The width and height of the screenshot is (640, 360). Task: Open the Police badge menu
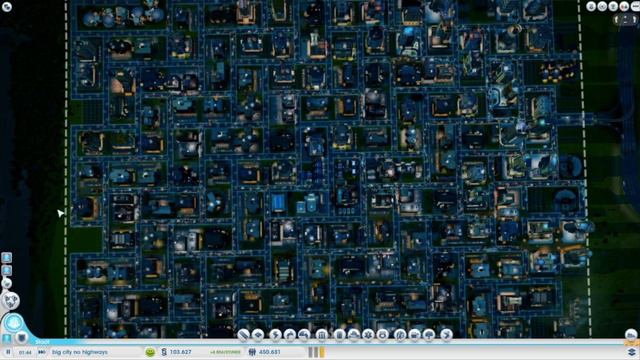tap(382, 335)
